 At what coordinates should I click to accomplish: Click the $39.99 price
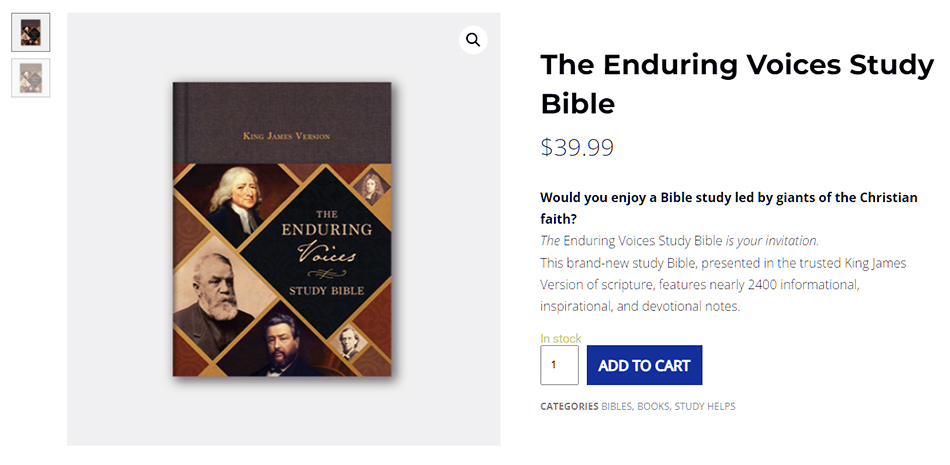click(x=577, y=148)
